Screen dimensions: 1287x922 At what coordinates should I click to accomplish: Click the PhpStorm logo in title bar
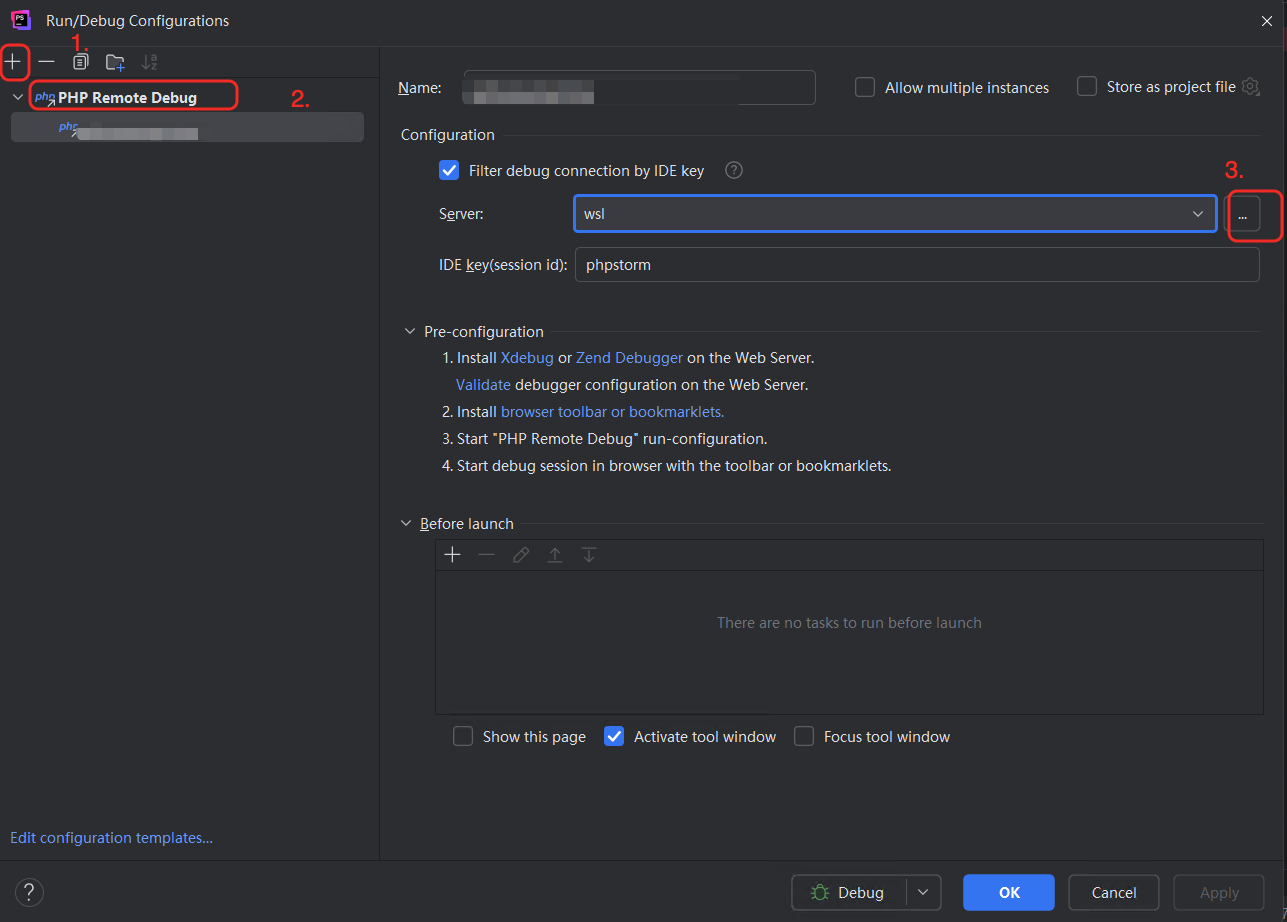coord(21,19)
